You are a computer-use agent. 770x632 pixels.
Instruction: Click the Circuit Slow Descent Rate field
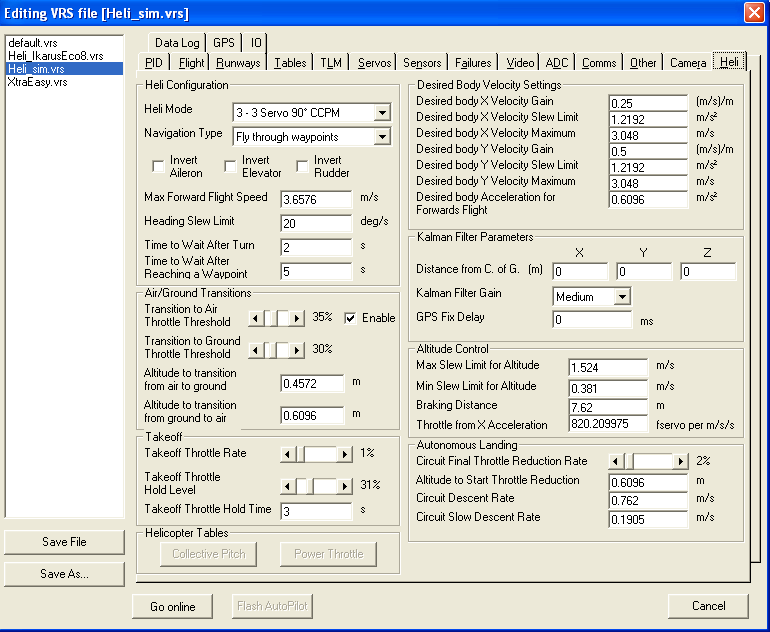648,520
